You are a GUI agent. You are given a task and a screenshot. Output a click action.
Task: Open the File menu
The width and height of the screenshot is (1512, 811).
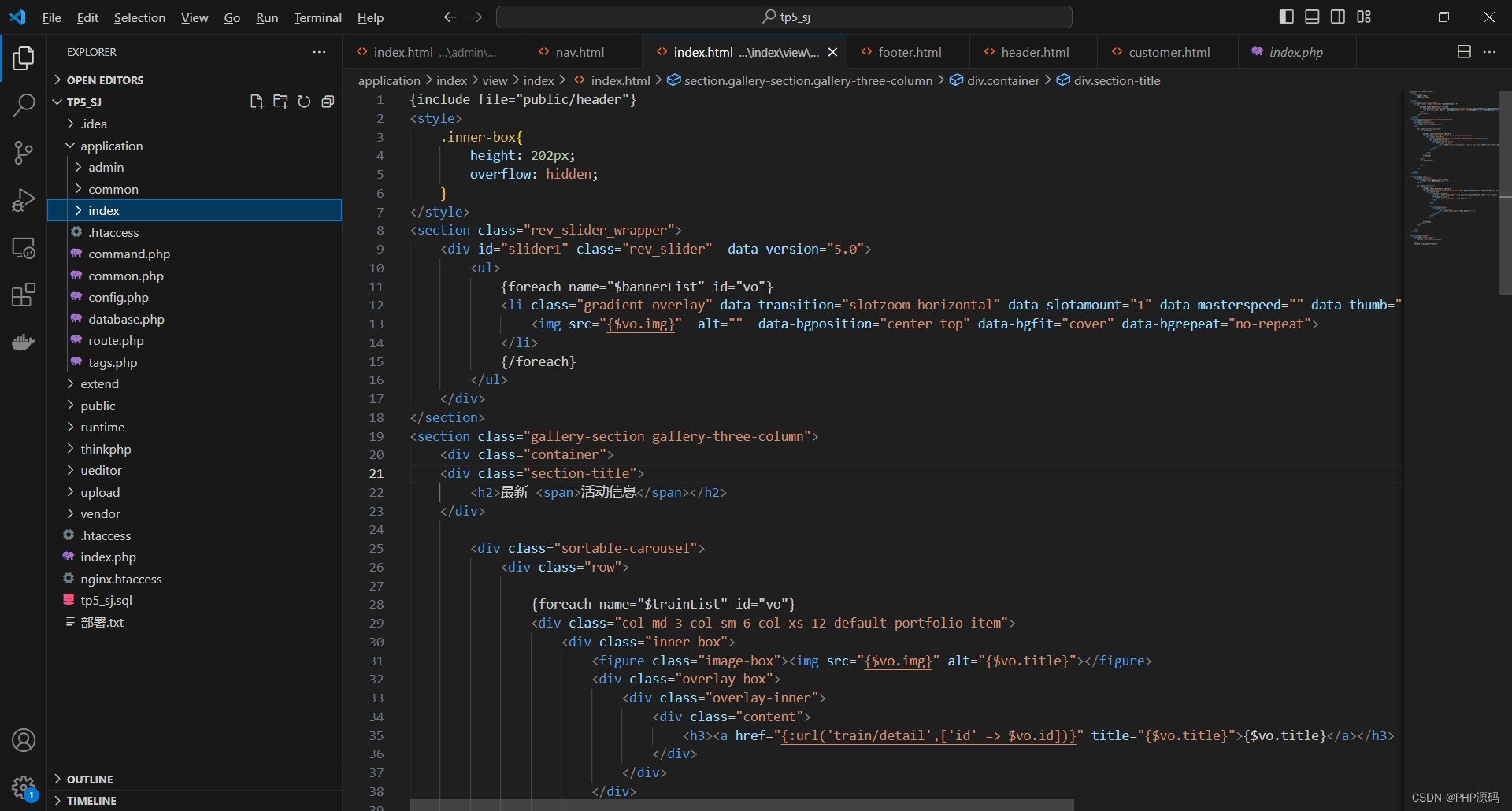(x=52, y=17)
